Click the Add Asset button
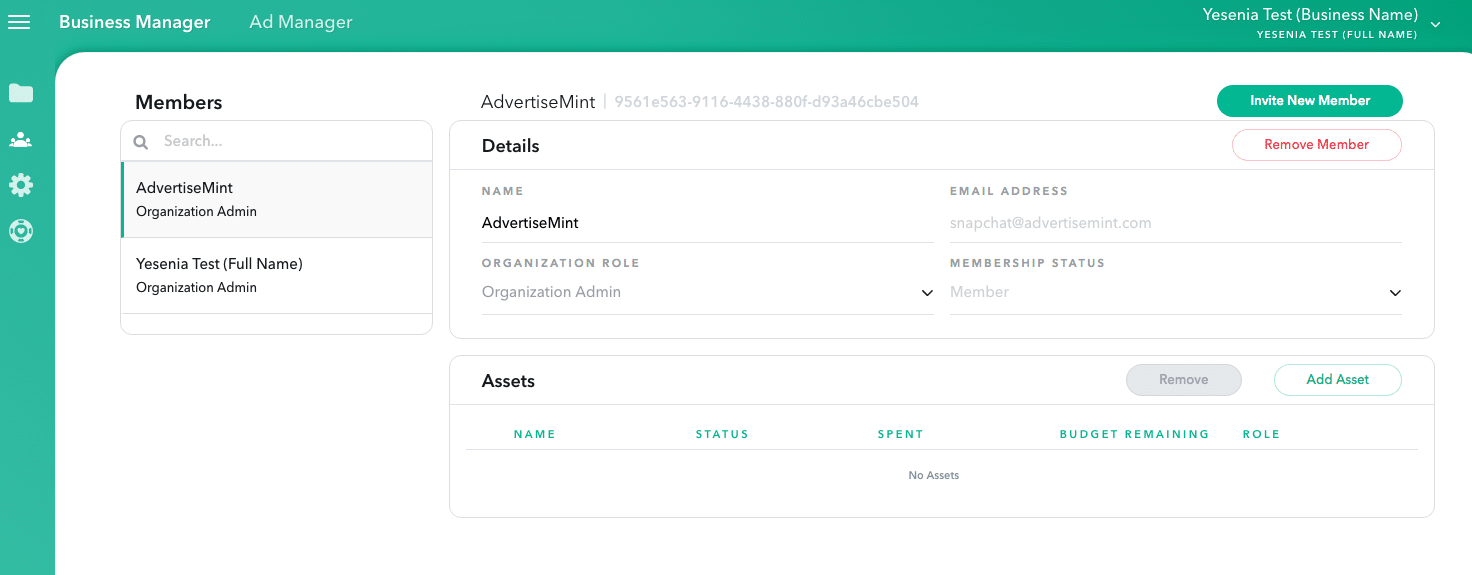 1338,380
